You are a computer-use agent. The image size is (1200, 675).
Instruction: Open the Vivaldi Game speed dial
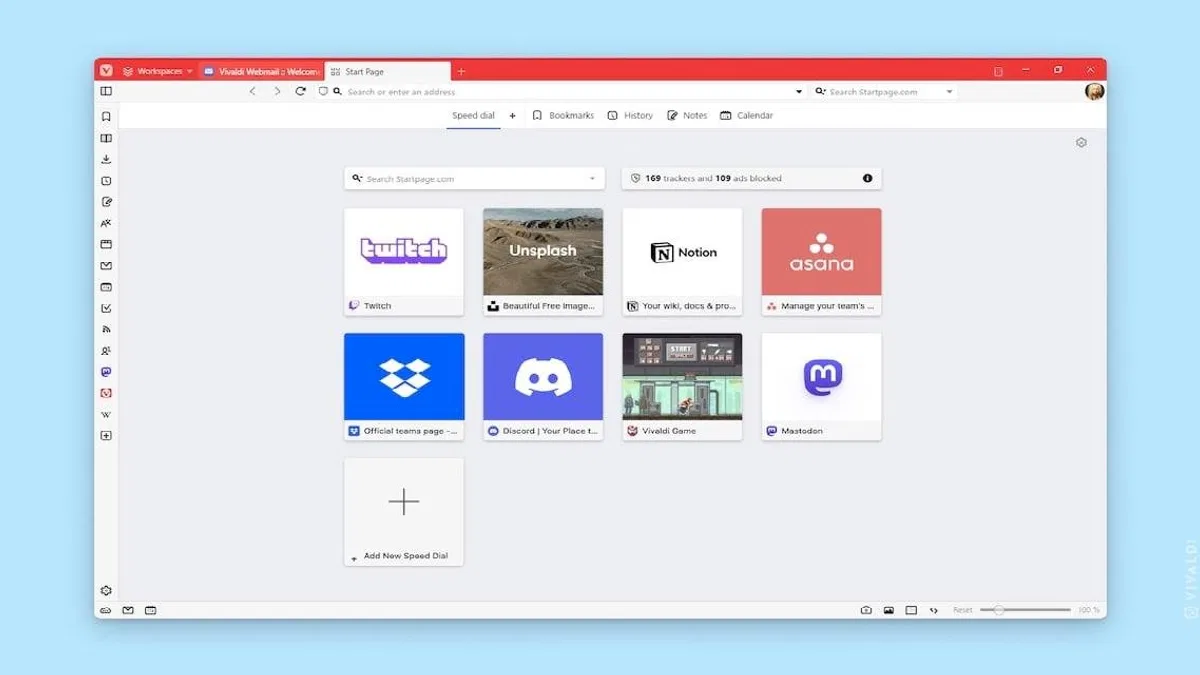682,386
